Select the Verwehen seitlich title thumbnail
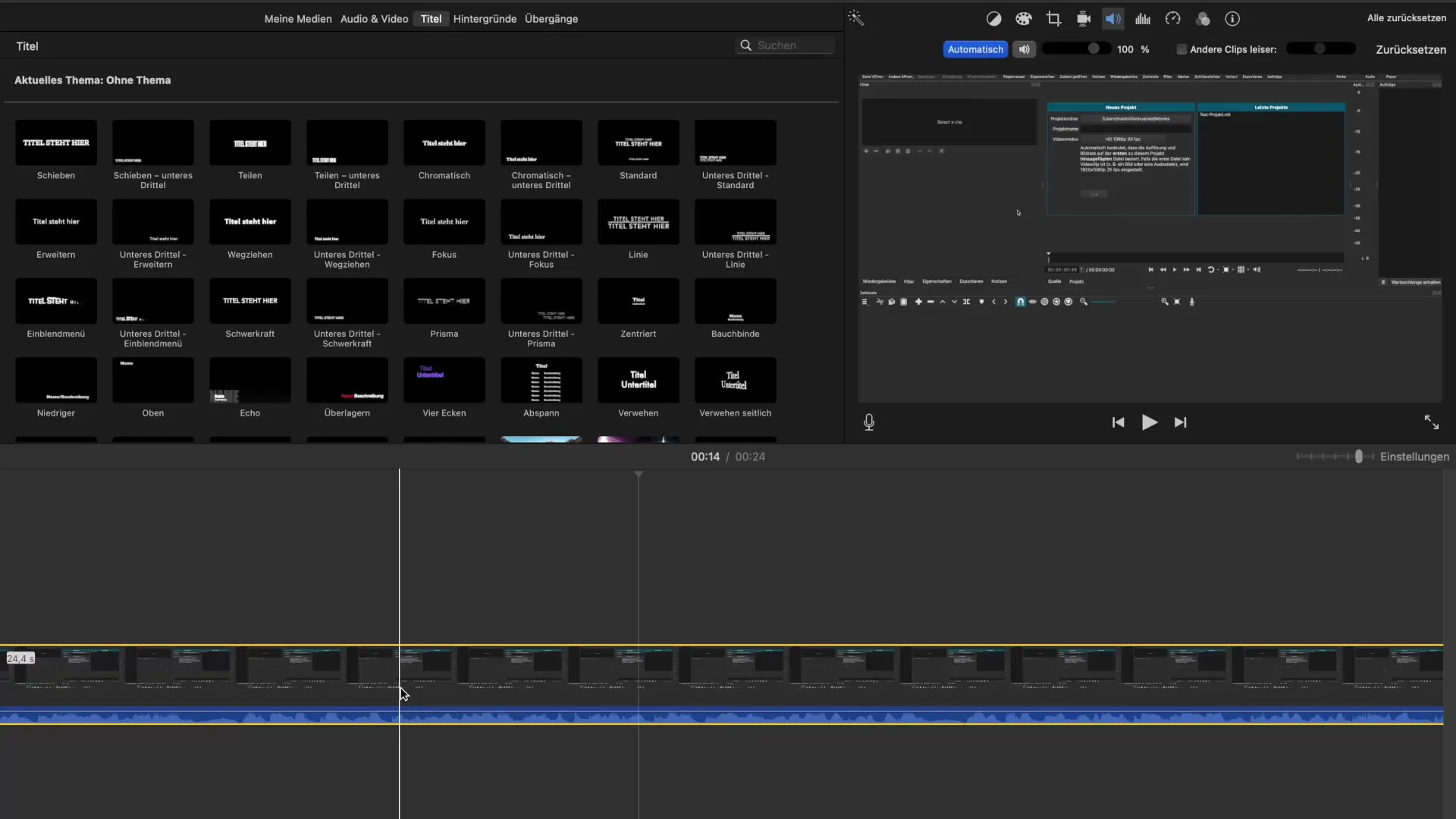Screen dimensions: 1456x819 [x=736, y=380]
